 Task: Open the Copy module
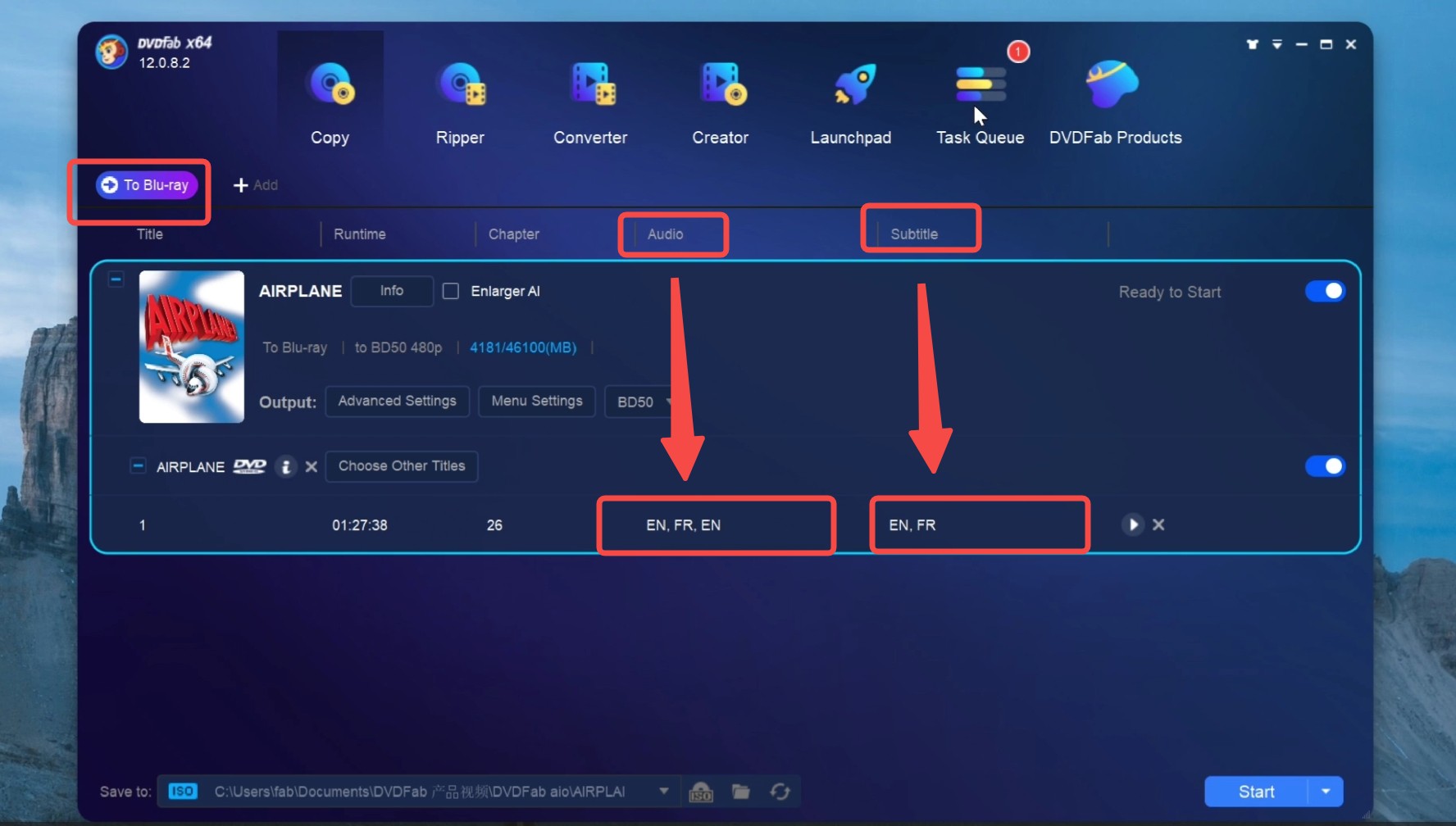330,103
